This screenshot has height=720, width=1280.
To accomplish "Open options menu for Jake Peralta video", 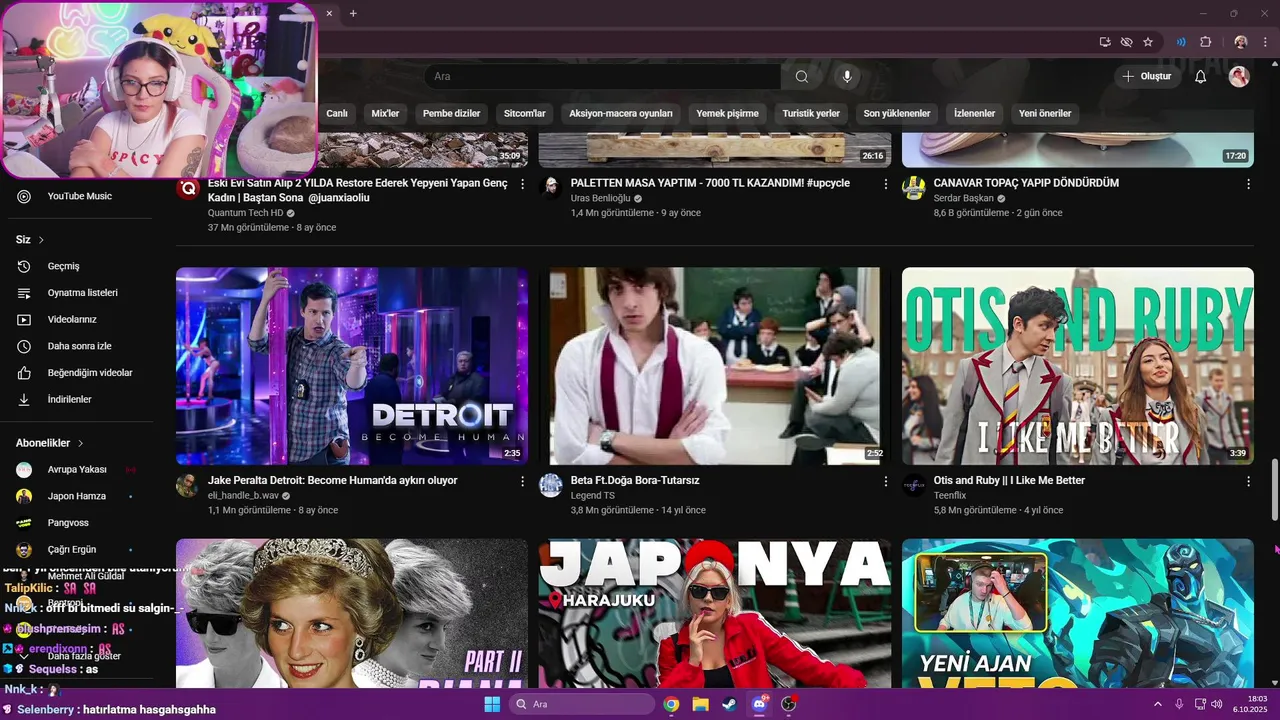I will (x=522, y=481).
